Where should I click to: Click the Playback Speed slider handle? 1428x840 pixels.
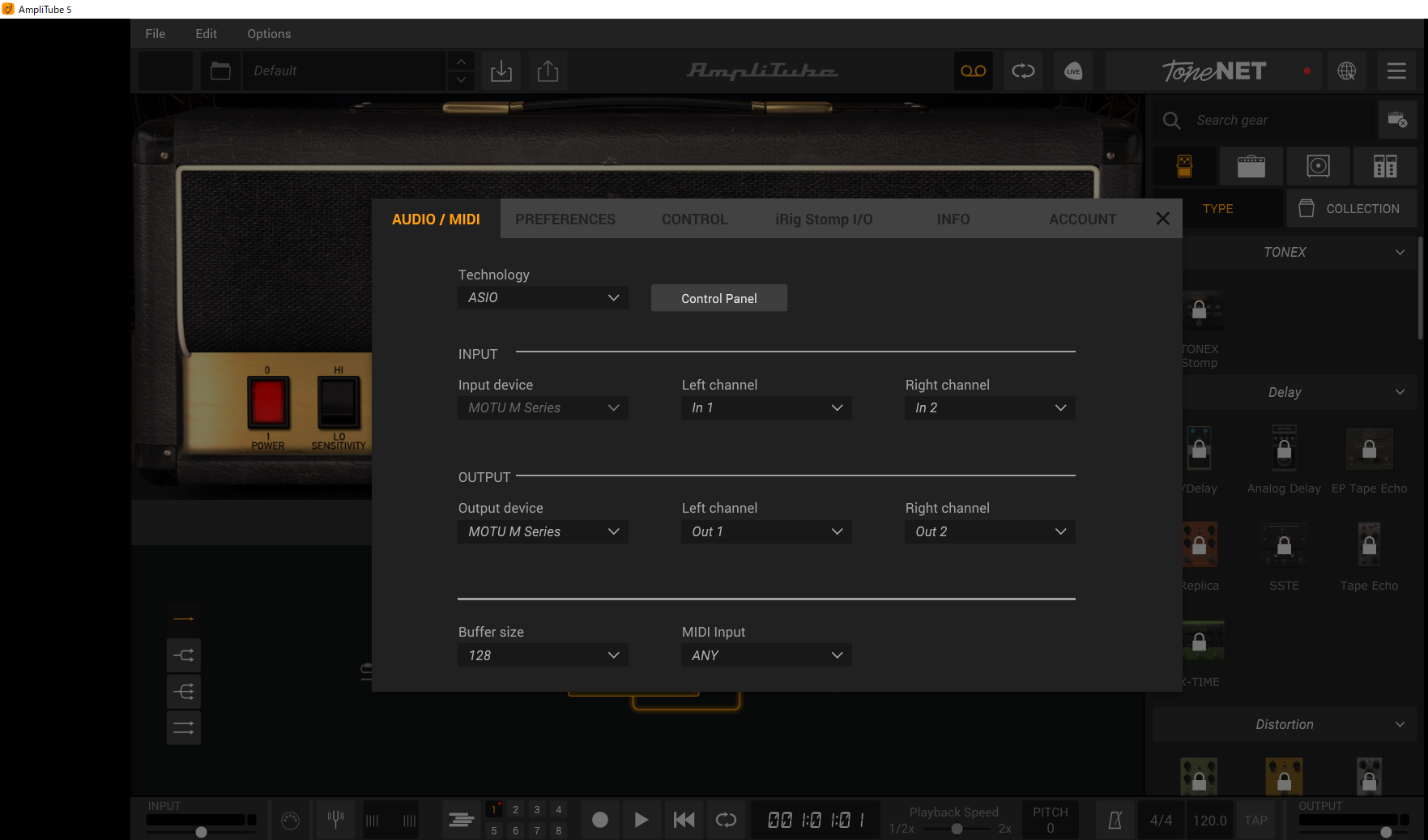click(x=957, y=829)
